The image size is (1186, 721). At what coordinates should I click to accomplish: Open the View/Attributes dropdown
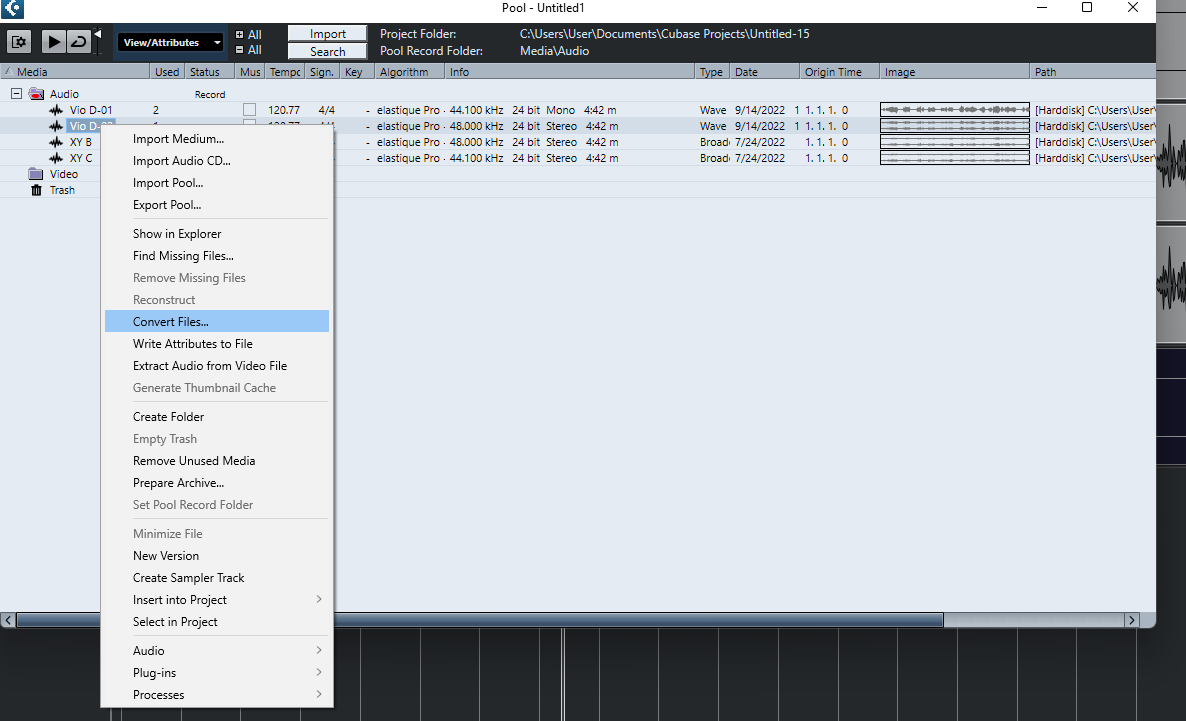click(x=170, y=42)
